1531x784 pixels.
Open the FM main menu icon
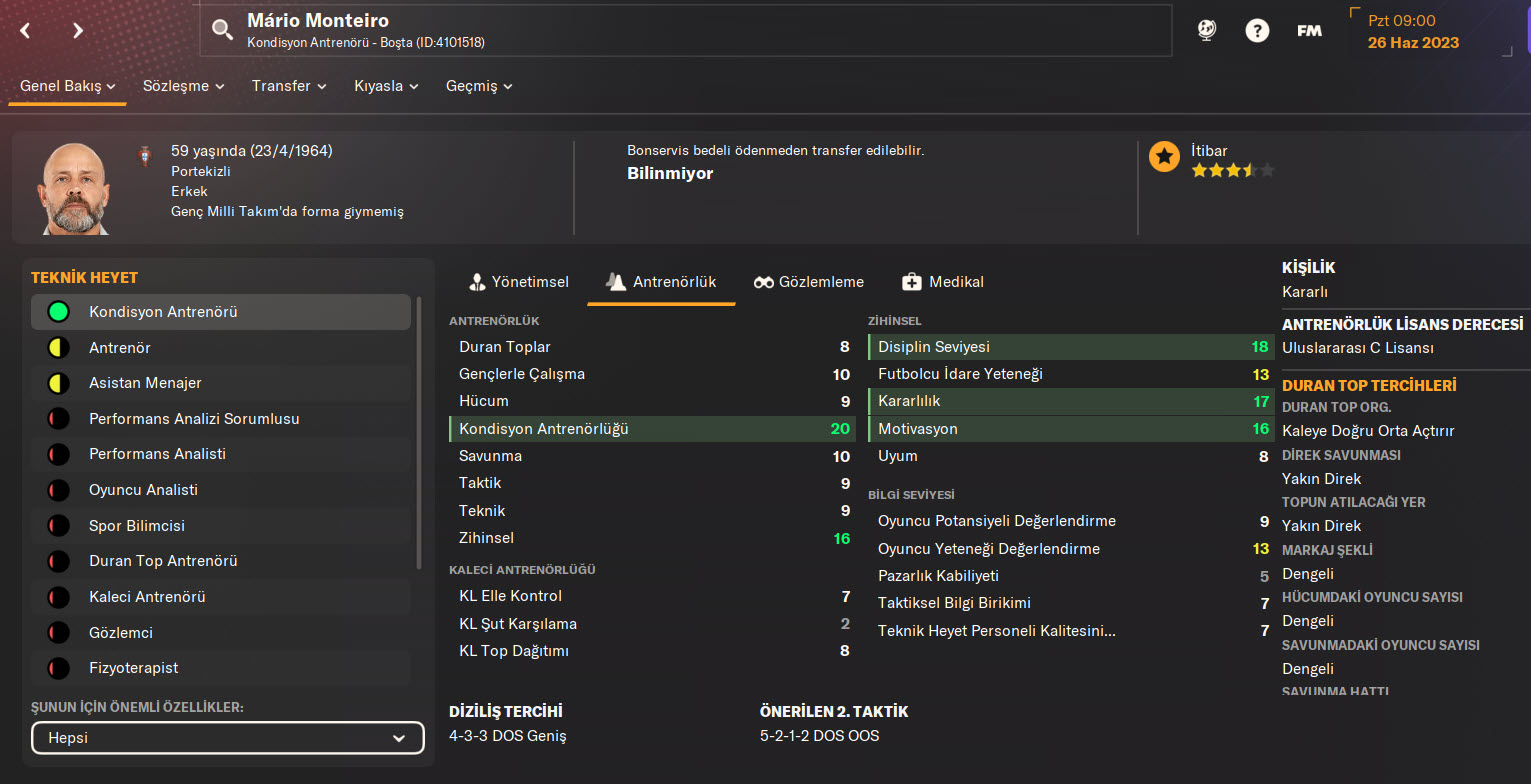[x=1309, y=31]
